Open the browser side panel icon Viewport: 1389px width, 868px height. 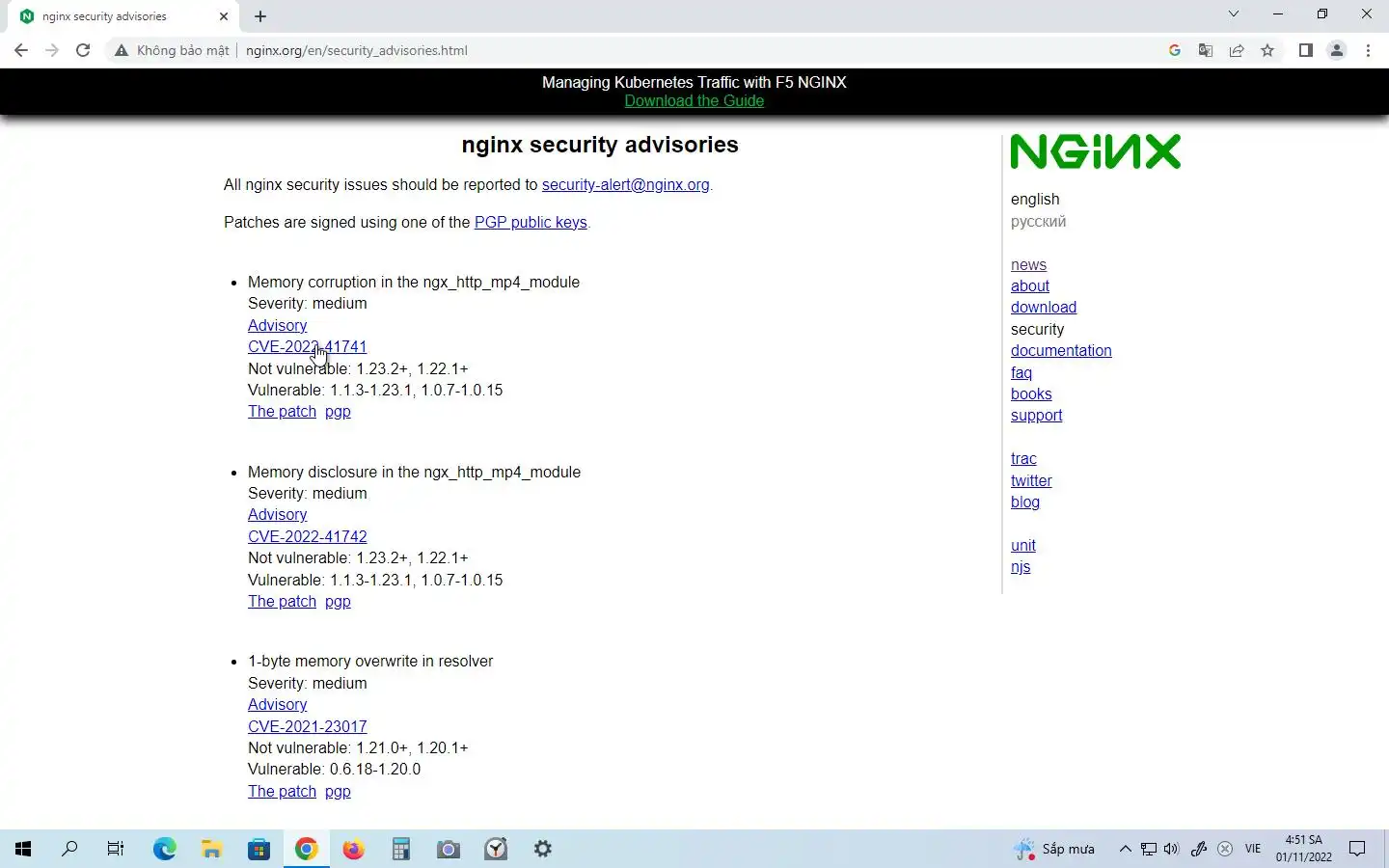[1306, 50]
